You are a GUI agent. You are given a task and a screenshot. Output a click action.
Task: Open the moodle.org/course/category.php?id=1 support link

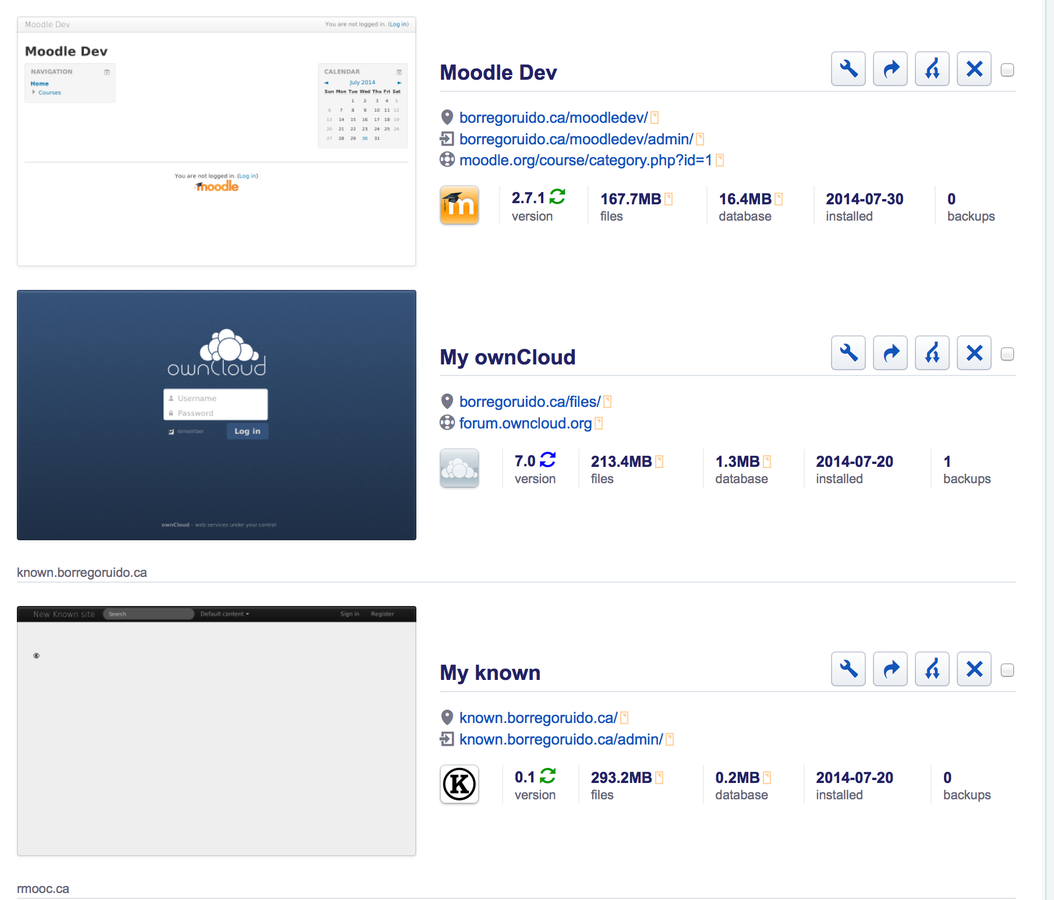585,160
